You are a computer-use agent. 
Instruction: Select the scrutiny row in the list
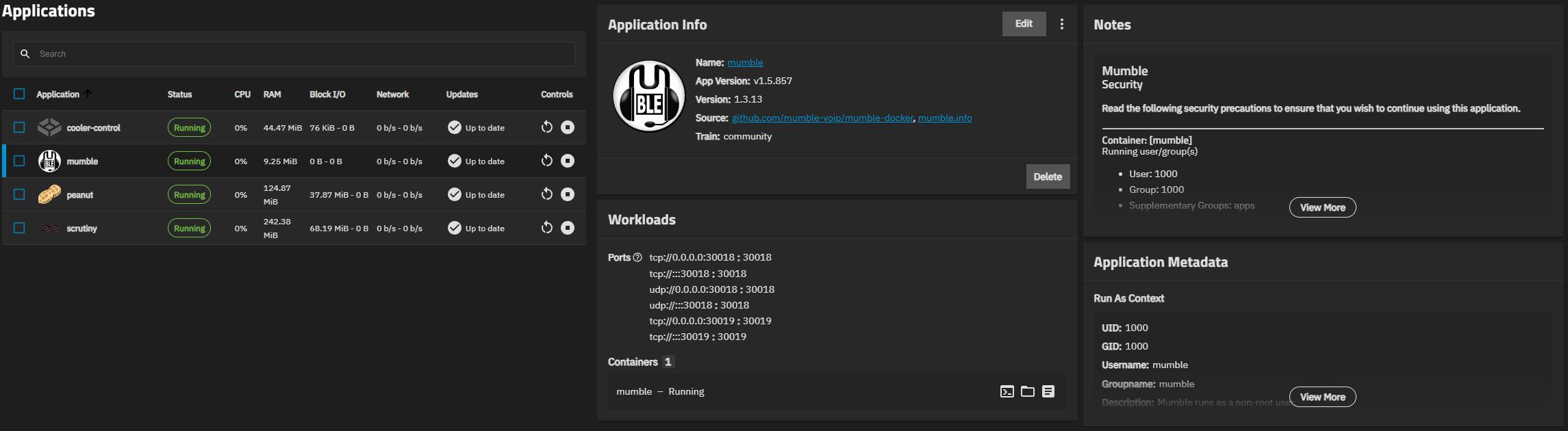coord(294,228)
